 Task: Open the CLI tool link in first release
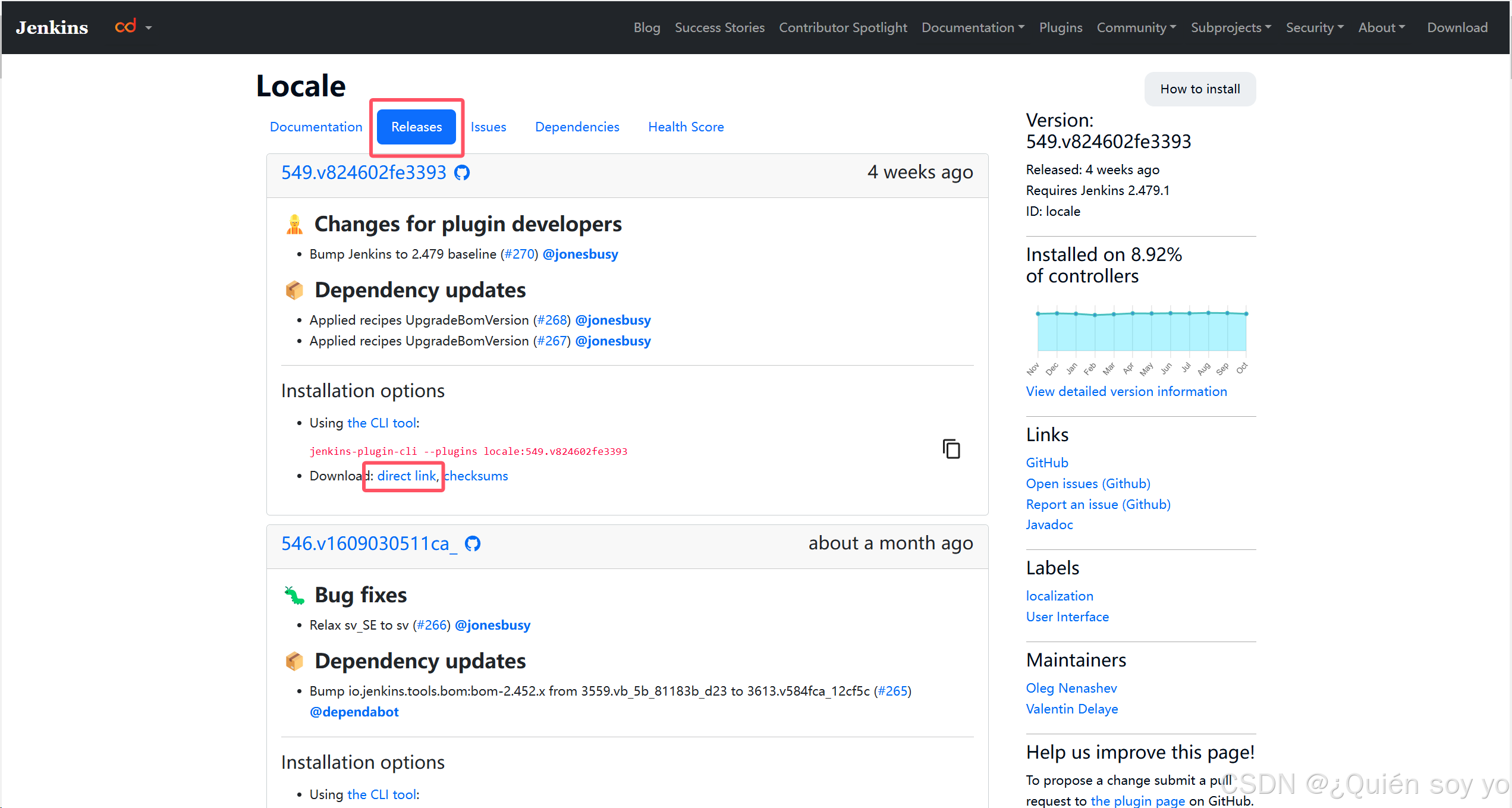(x=382, y=423)
